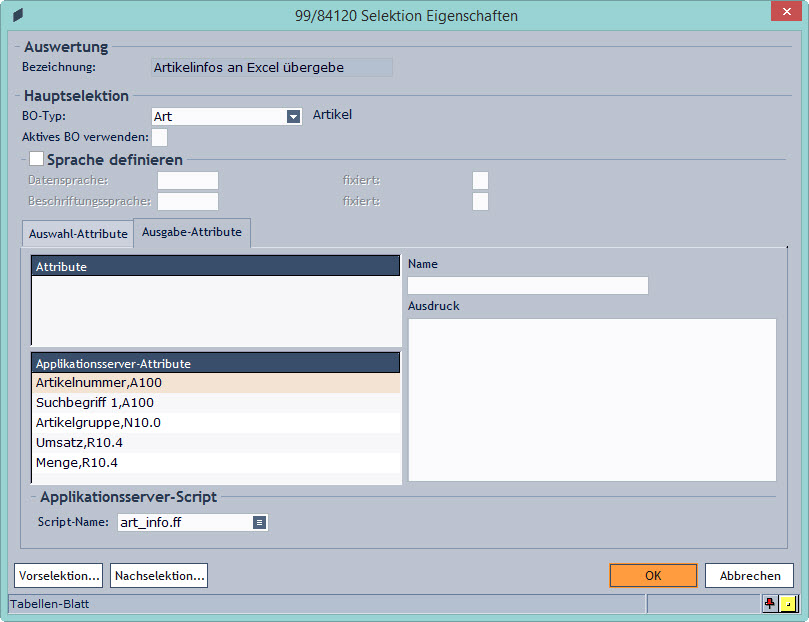
Task: Click the yellow note icon in the status bar
Action: (788, 604)
